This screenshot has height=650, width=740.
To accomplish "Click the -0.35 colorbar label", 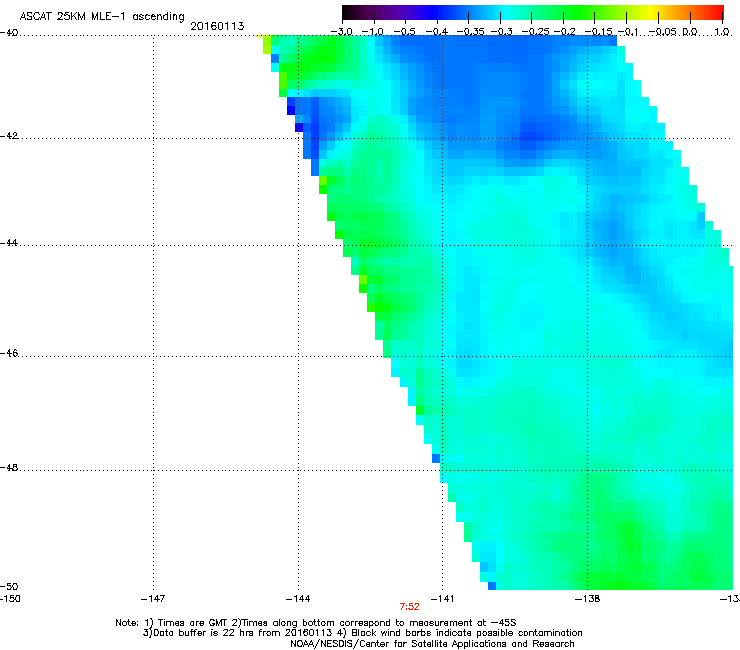I will point(471,32).
